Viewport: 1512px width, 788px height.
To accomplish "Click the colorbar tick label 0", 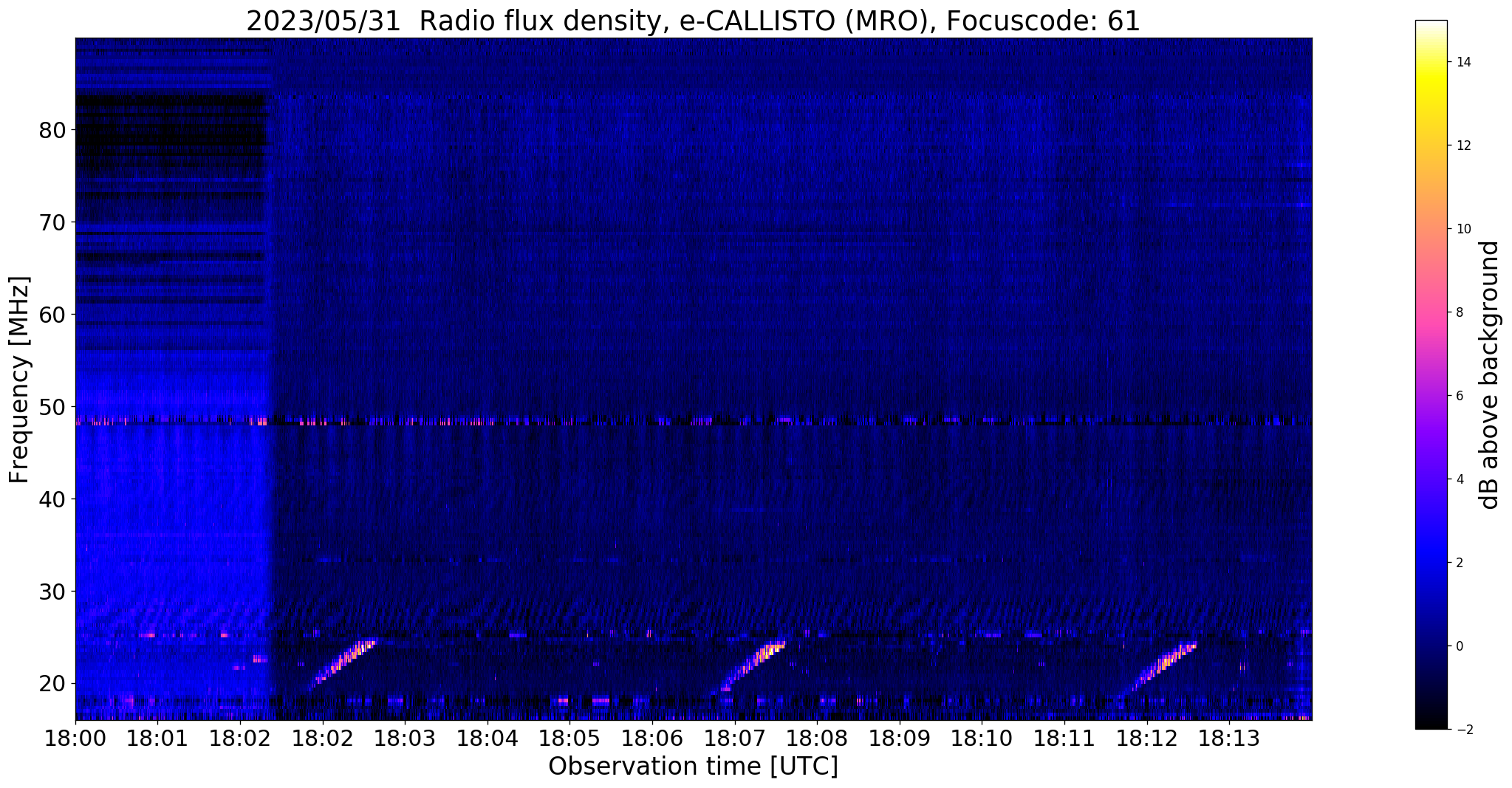I will pyautogui.click(x=1459, y=646).
